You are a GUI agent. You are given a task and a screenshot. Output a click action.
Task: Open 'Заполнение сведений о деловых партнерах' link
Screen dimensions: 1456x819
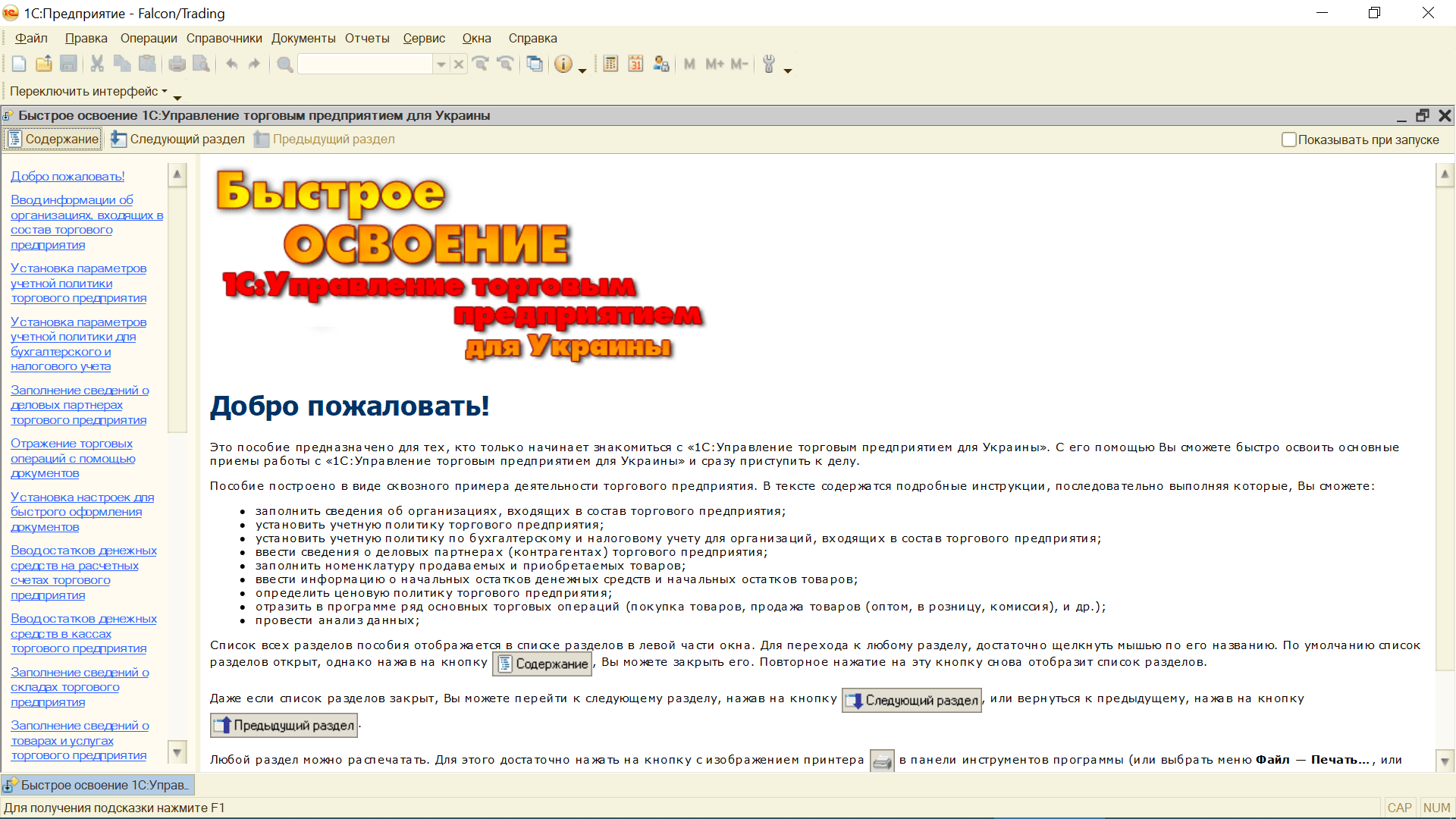point(80,405)
